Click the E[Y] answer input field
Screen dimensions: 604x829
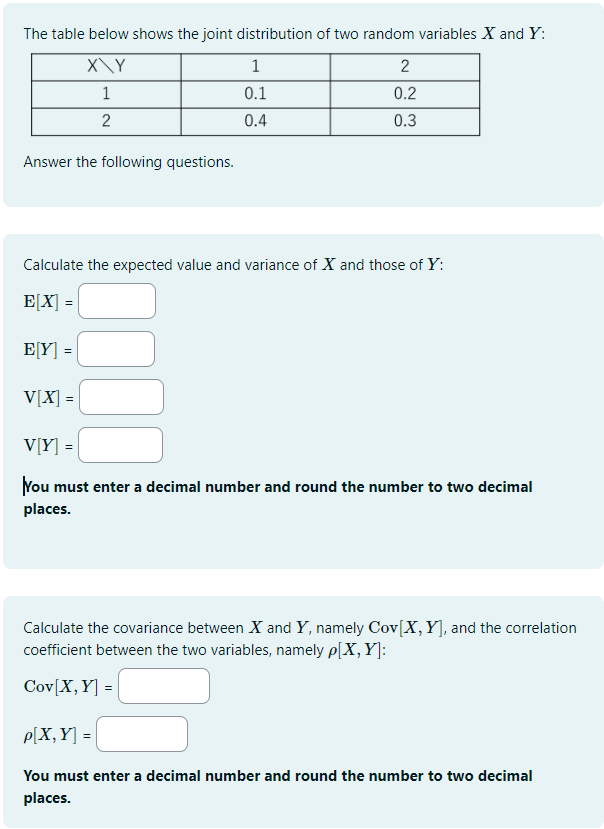[x=115, y=348]
